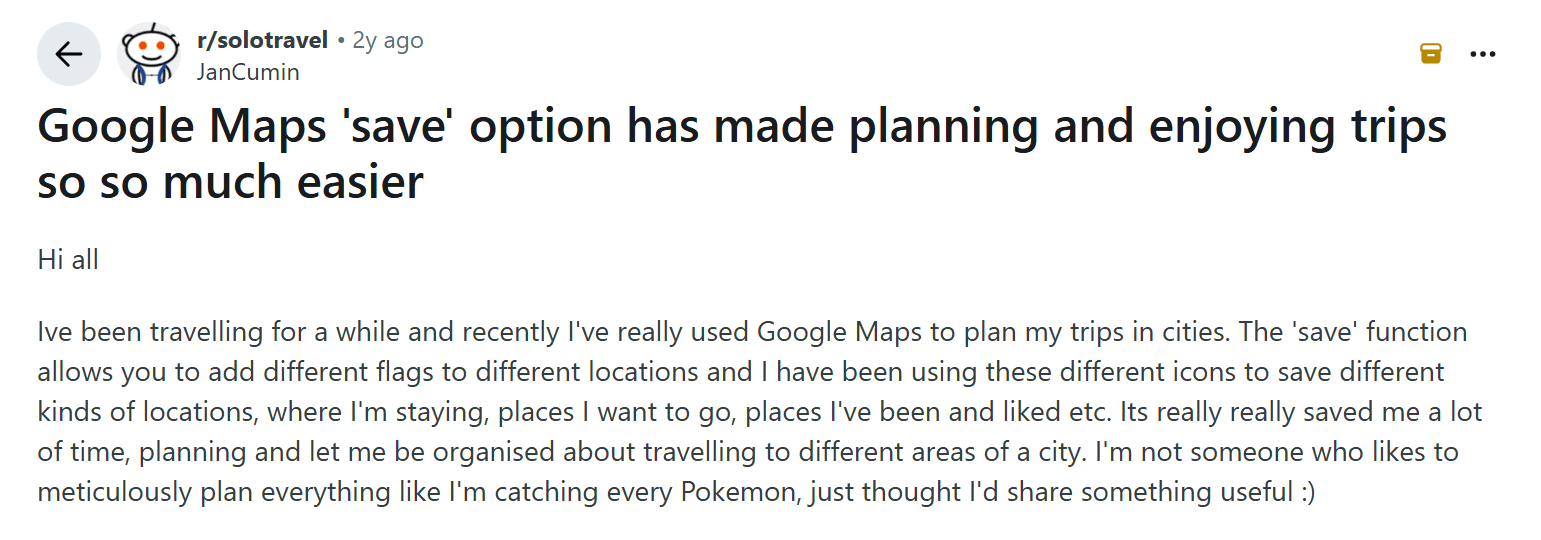This screenshot has height=540, width=1541.
Task: Click the '2y ago' post timestamp
Action: coord(388,41)
